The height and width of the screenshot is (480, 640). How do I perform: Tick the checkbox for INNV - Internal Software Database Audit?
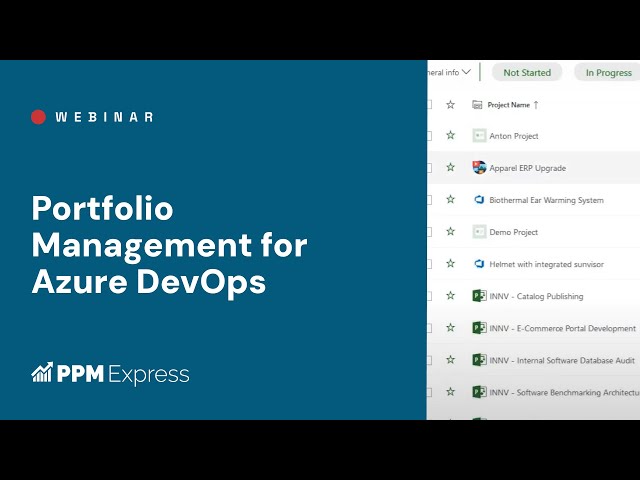tap(429, 360)
